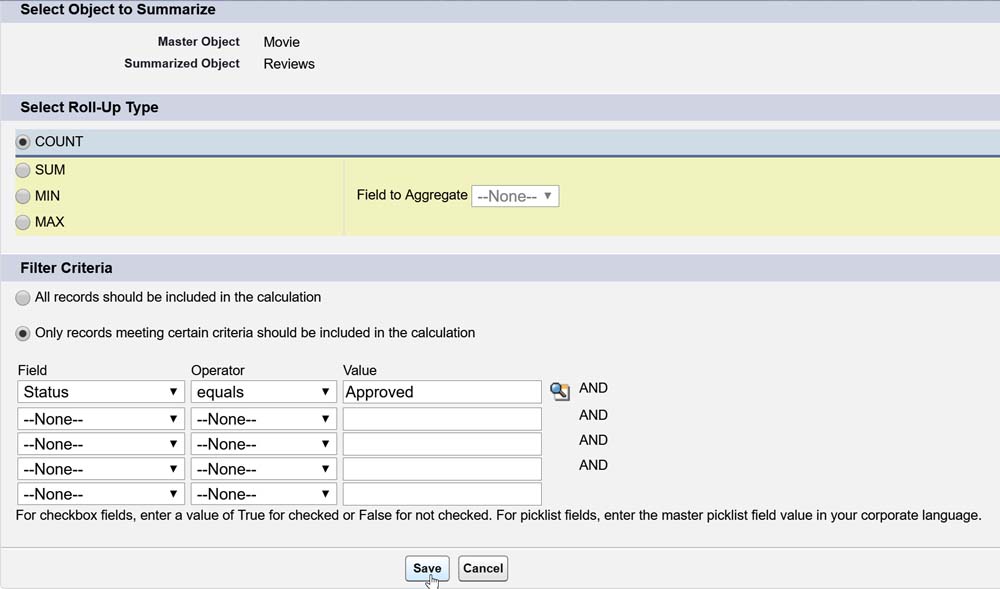Open the Status field dropdown
Screen dimensions: 1000x589
point(101,392)
